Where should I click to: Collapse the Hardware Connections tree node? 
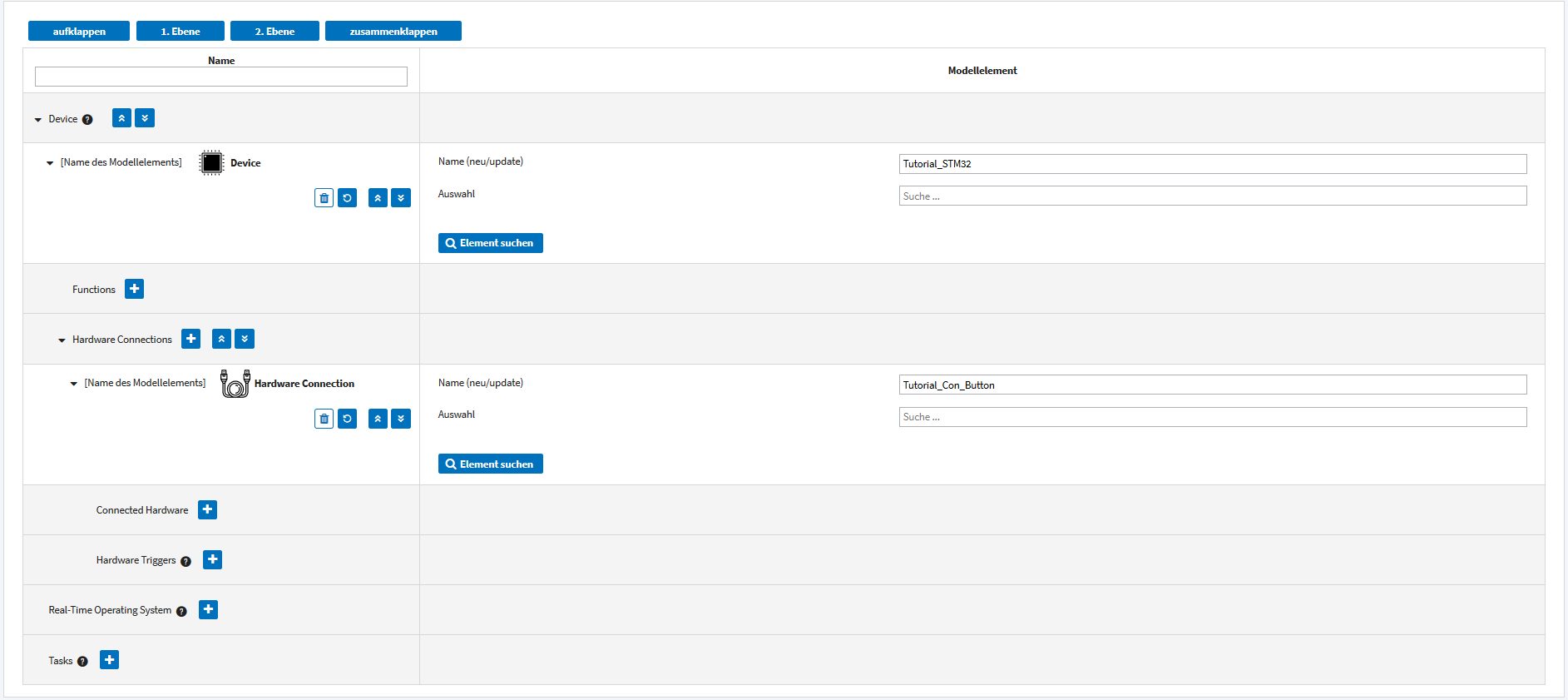pyautogui.click(x=62, y=340)
